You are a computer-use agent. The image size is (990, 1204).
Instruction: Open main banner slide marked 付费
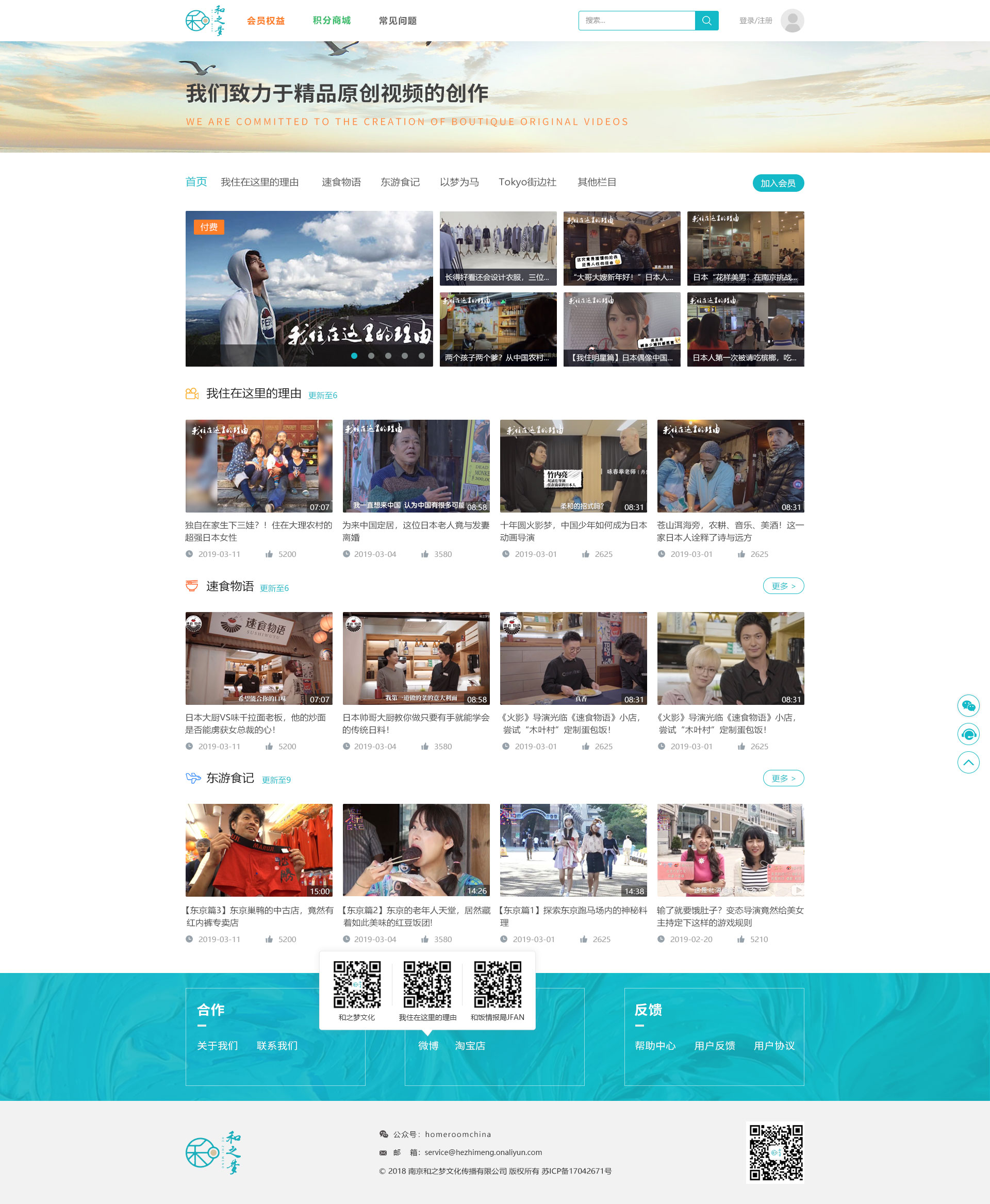309,289
